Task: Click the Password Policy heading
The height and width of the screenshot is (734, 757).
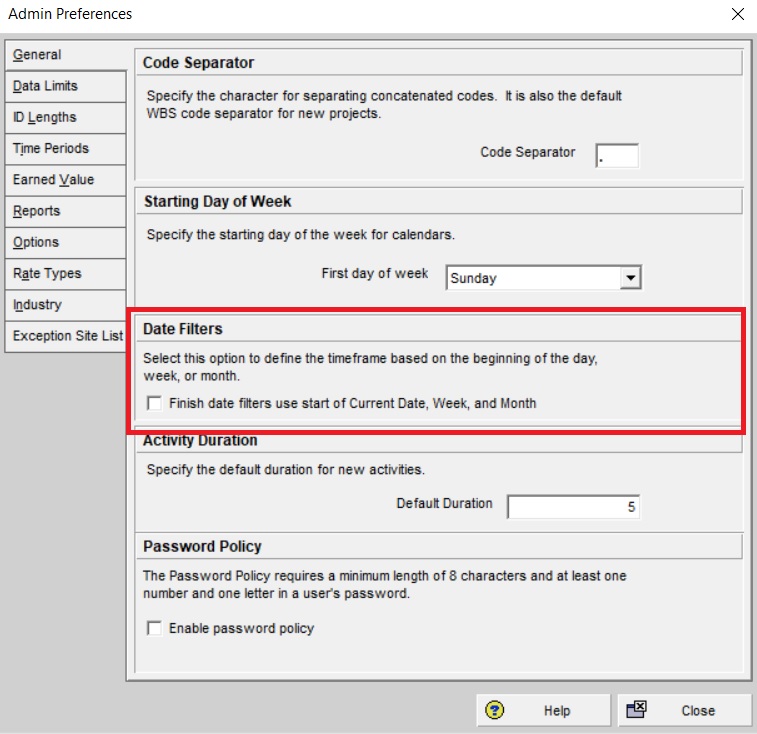Action: click(202, 546)
